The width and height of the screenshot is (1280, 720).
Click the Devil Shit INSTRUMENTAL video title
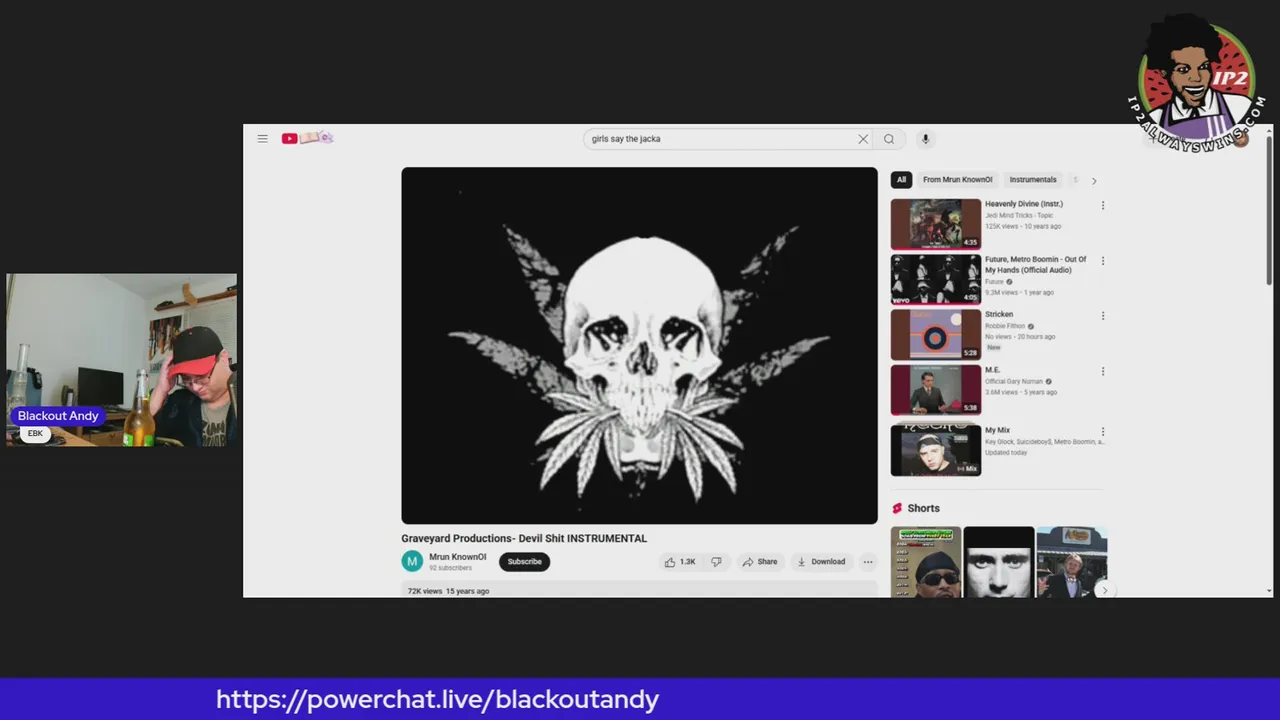pyautogui.click(x=524, y=538)
